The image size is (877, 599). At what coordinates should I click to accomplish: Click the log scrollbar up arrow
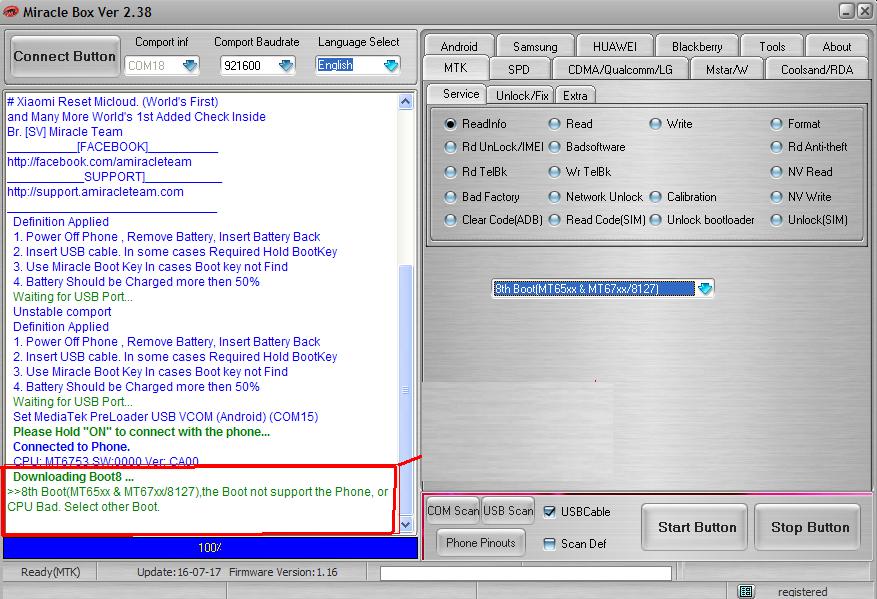coord(406,102)
